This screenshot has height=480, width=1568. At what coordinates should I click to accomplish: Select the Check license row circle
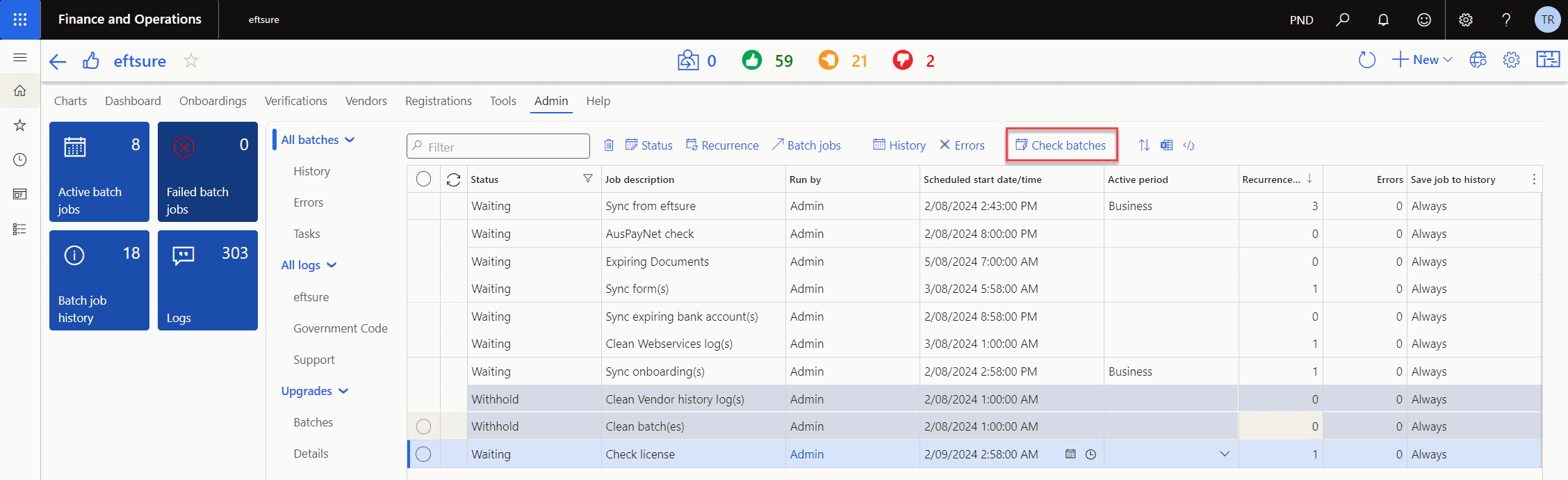423,454
